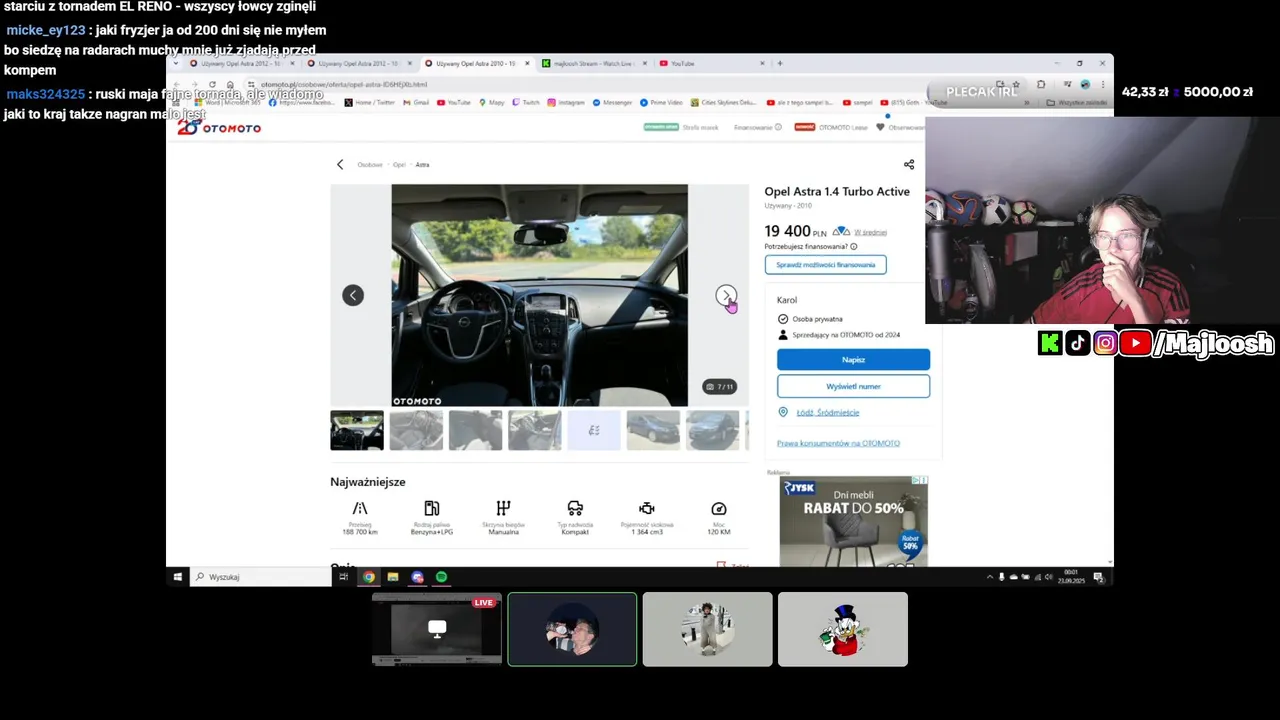This screenshot has width=1280, height=720.
Task: Click the Windows Wyszukaj search box
Action: (261, 577)
